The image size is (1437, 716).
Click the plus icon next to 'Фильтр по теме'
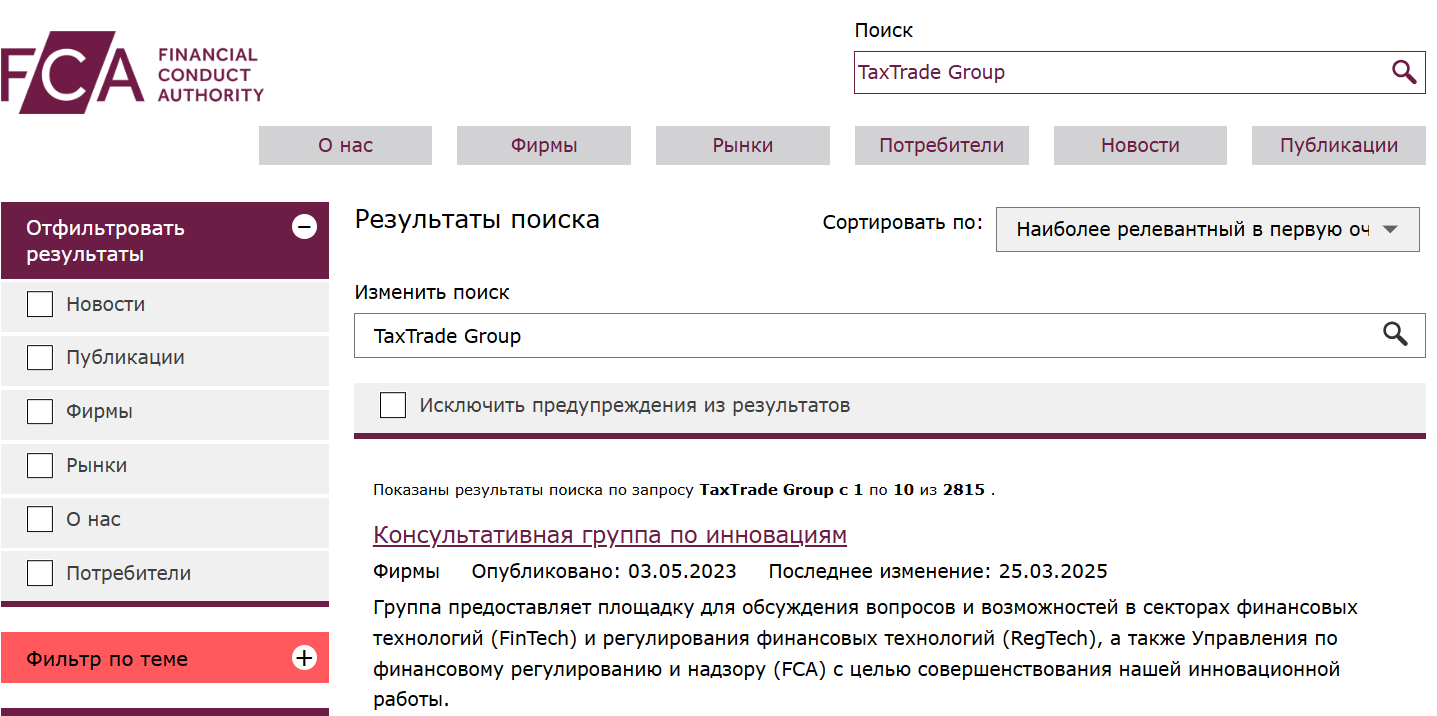coord(303,658)
